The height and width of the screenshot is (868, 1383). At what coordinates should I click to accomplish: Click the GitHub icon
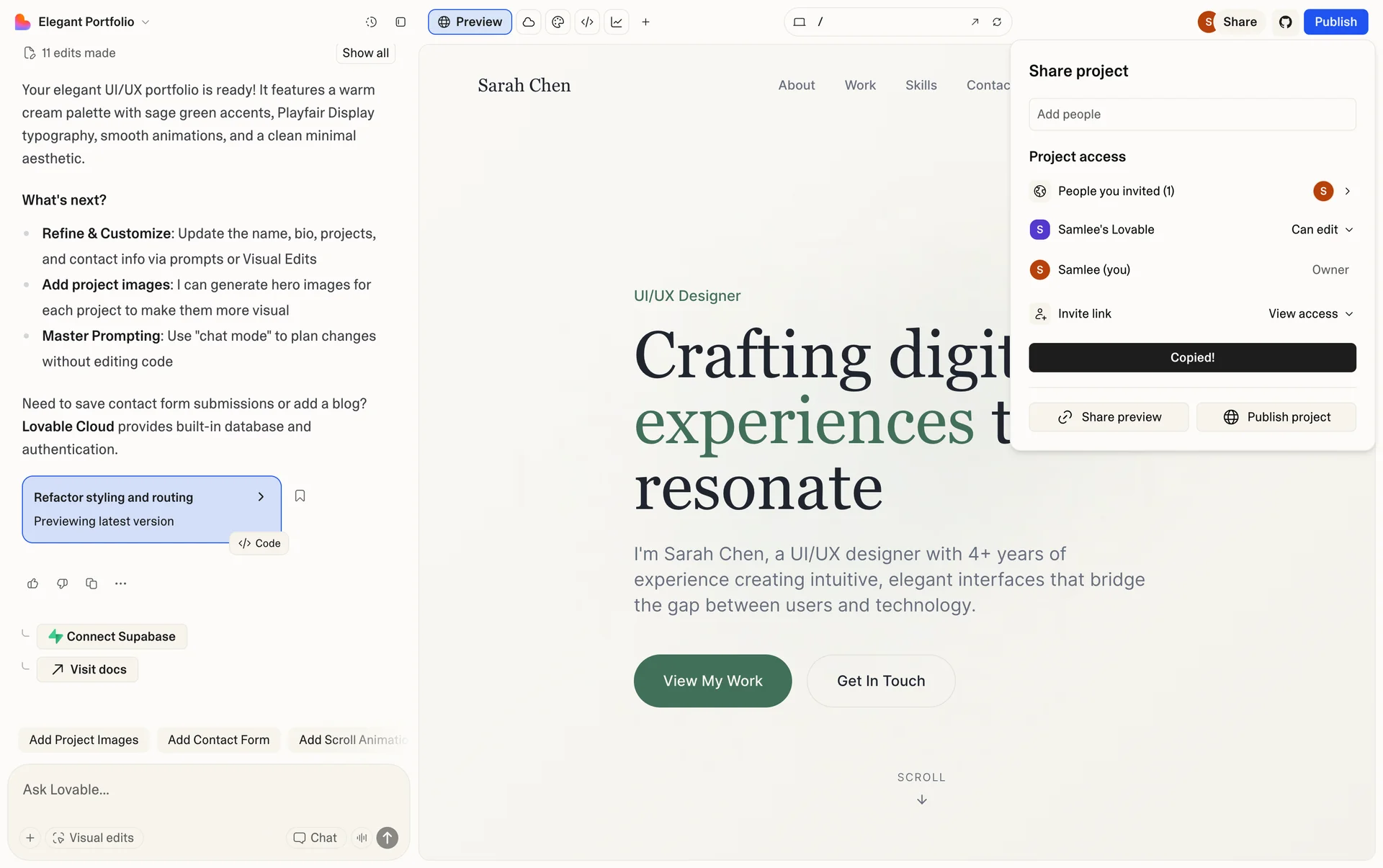coord(1285,22)
